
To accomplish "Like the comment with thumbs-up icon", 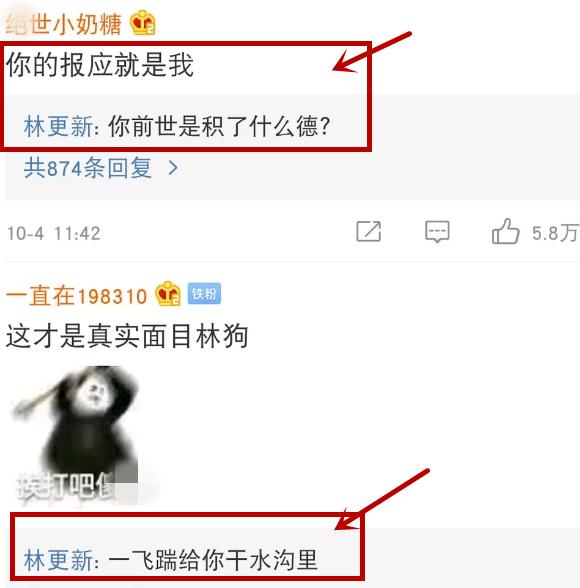I will point(506,231).
